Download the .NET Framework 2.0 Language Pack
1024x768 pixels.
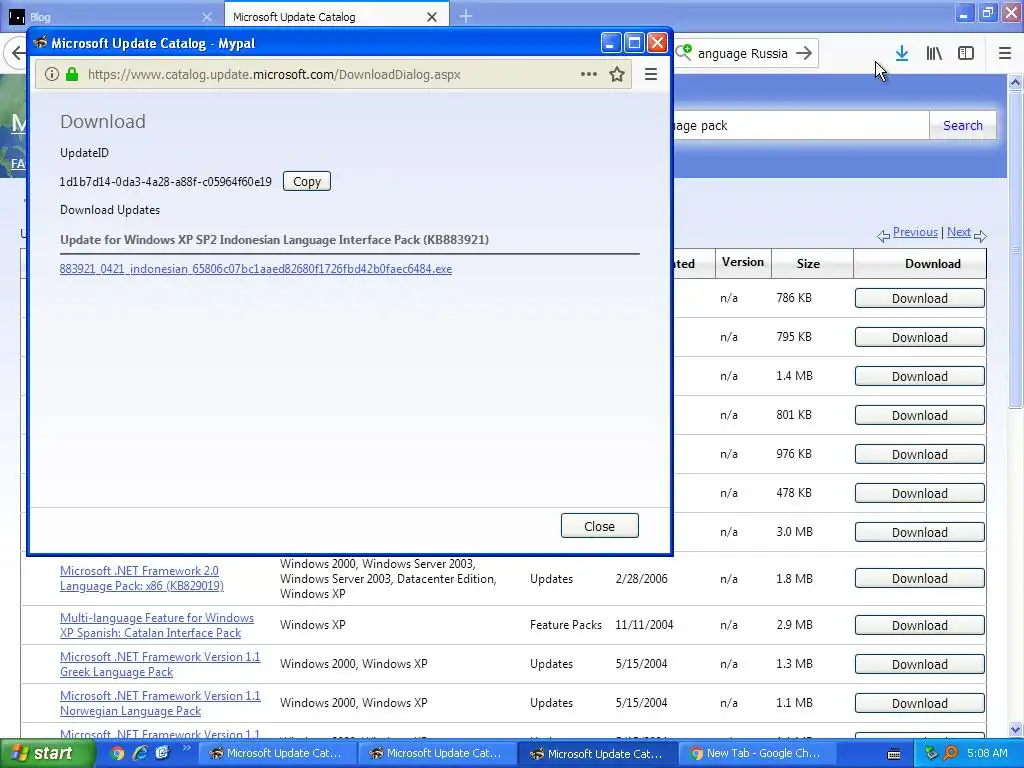tap(920, 579)
